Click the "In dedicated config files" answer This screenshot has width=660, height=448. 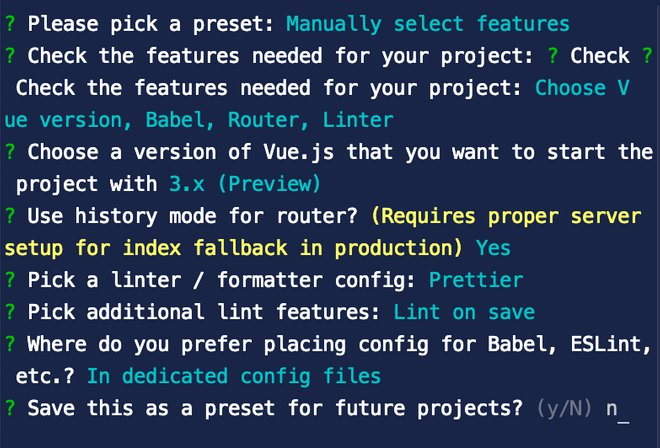click(234, 376)
